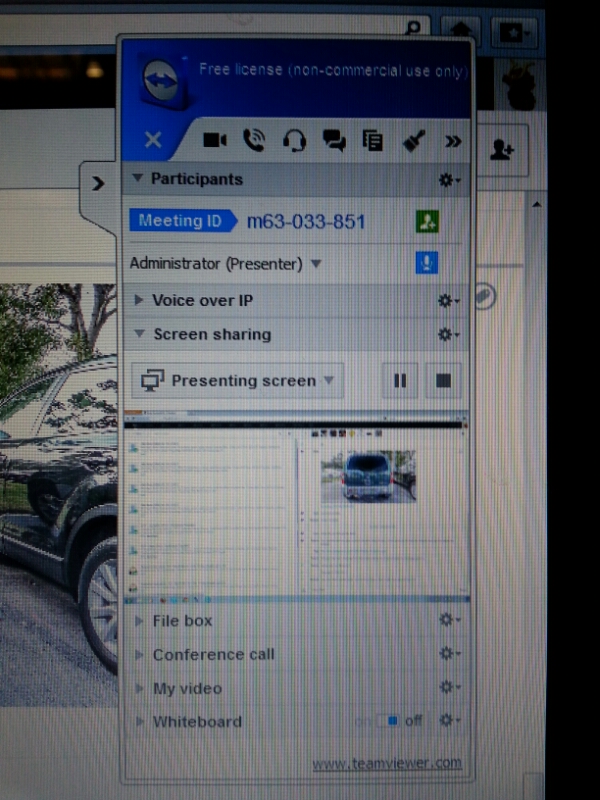
Task: Open My video gear options
Action: (x=449, y=688)
